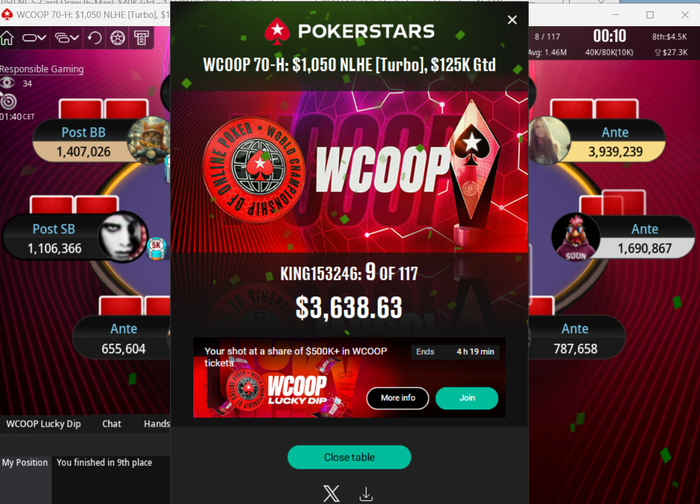Click the hand replay arrow icon
The width and height of the screenshot is (700, 504).
tap(95, 38)
